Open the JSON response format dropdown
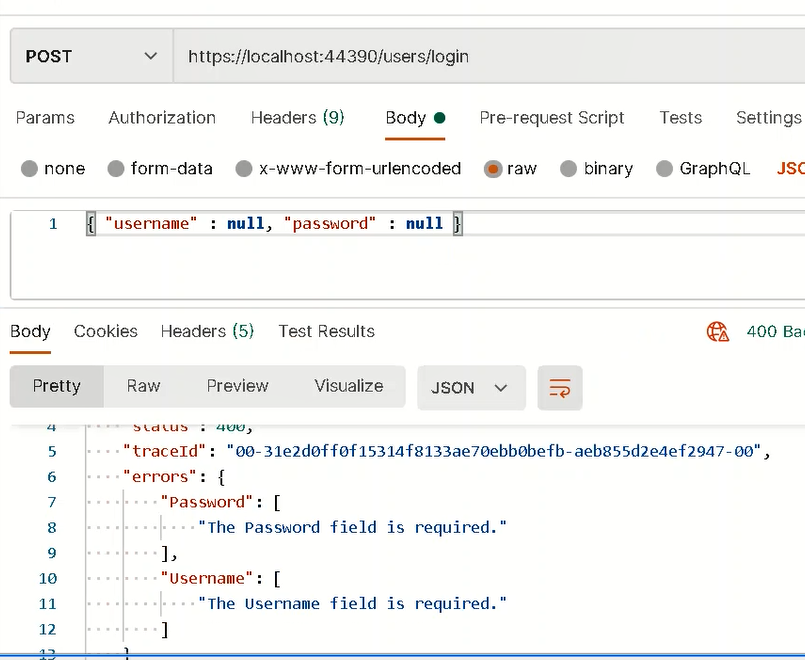Viewport: 805px width, 660px height. pyautogui.click(x=471, y=387)
